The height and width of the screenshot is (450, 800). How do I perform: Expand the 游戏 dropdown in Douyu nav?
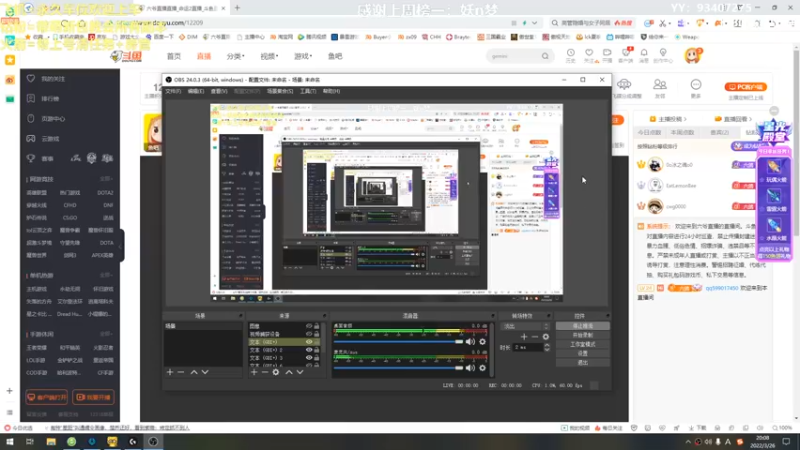click(x=303, y=56)
